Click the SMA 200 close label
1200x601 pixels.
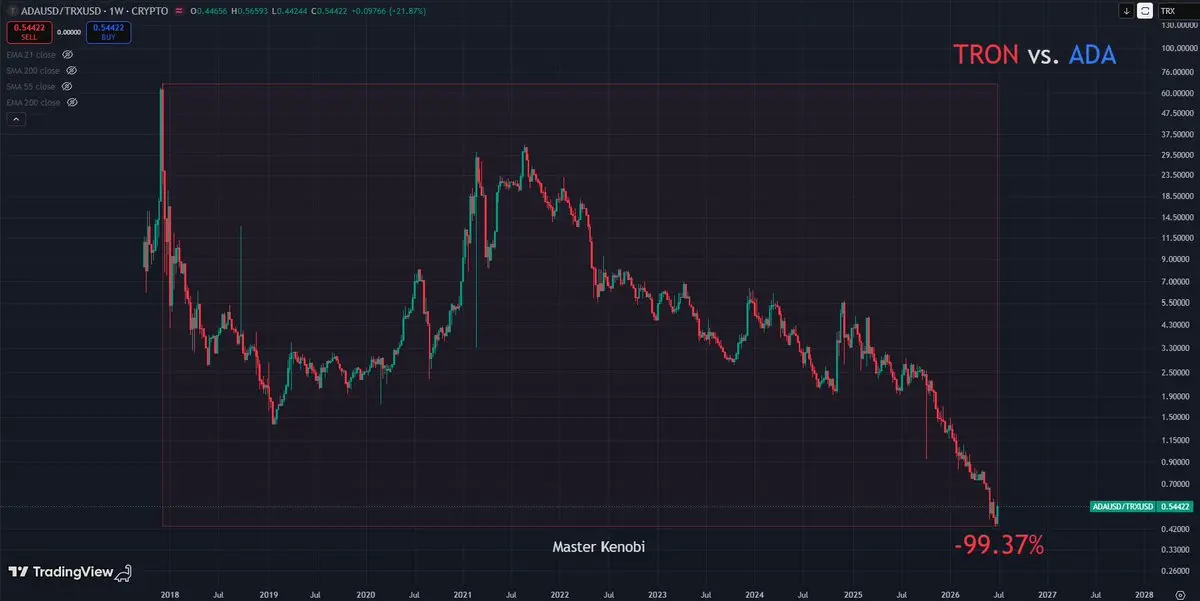coord(33,71)
